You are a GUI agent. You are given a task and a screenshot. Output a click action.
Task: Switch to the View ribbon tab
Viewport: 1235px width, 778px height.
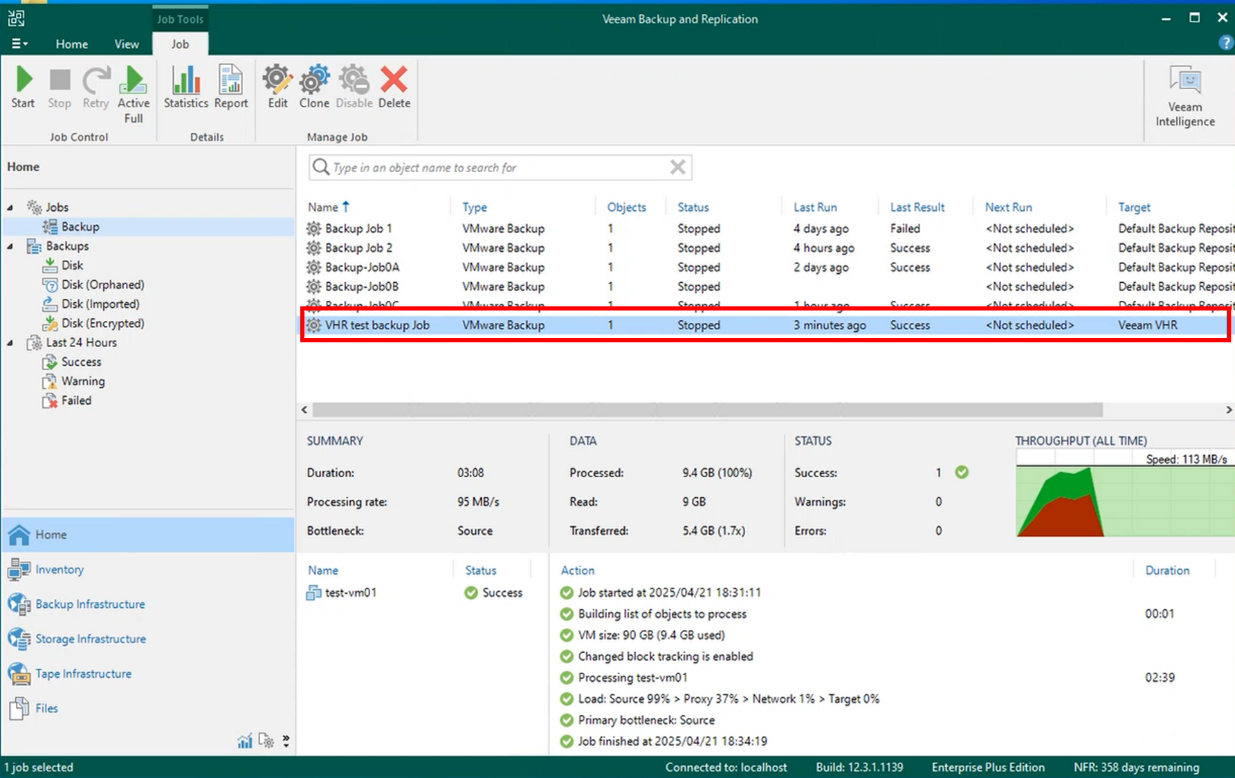tap(127, 44)
